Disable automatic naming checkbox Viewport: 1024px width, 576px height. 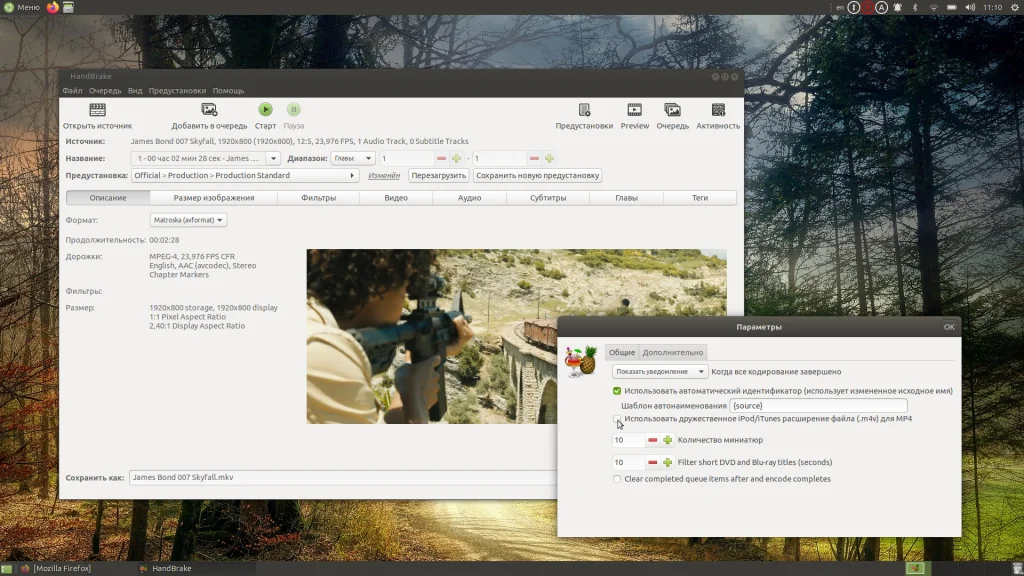(x=617, y=391)
